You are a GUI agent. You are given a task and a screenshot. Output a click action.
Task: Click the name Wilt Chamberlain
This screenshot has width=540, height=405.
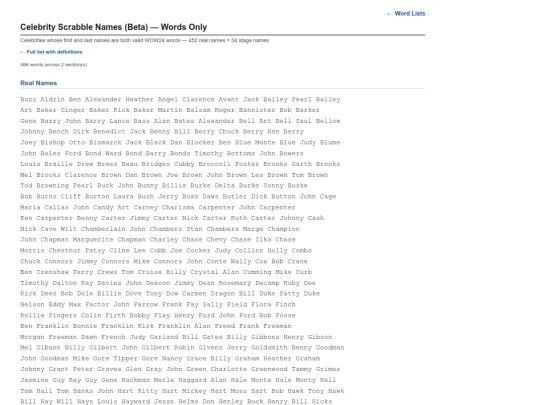tap(93, 229)
